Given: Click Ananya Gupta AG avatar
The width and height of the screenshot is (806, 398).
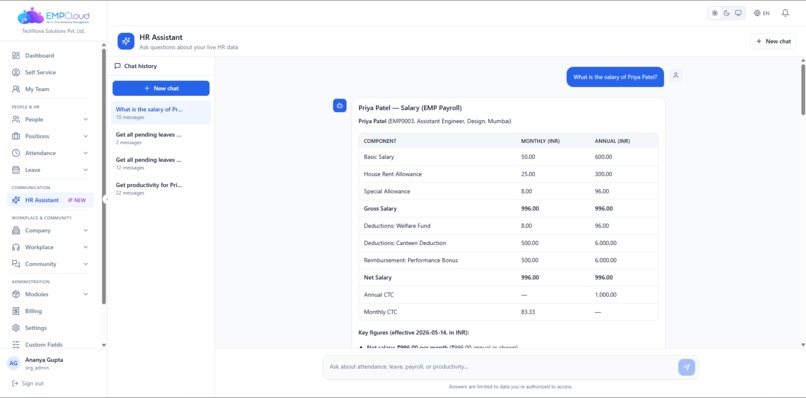Looking at the screenshot, I should pos(13,363).
